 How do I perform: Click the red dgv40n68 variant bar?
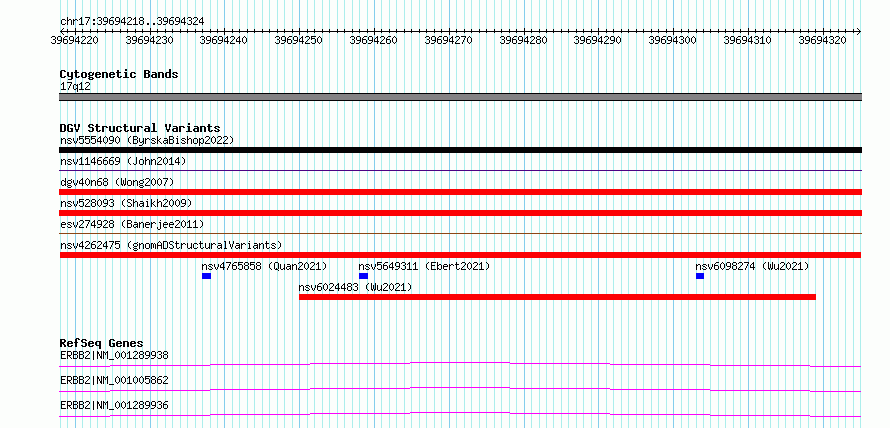point(460,192)
